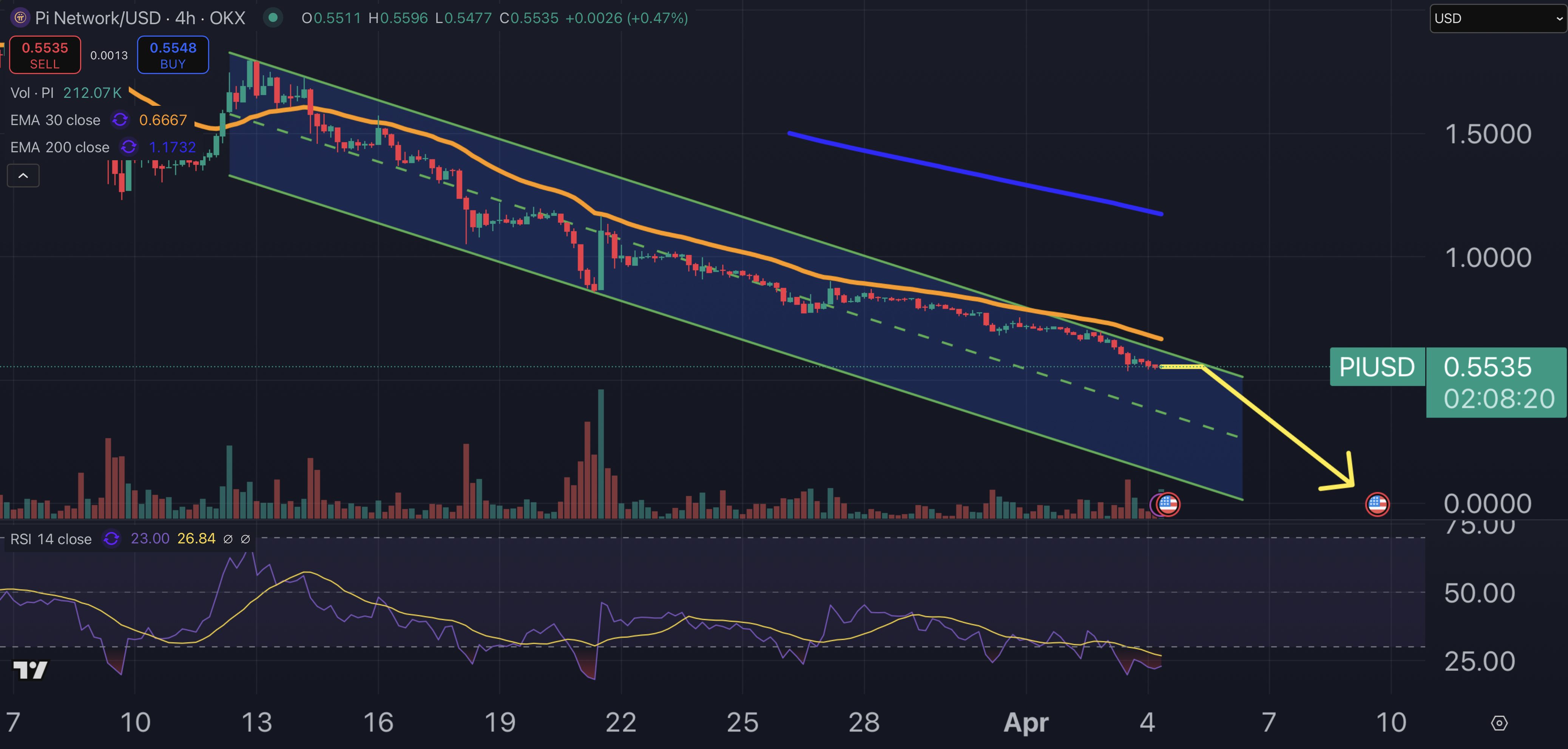1568x749 pixels.
Task: Click the RSI 14 refresh cycle icon
Action: [x=111, y=539]
